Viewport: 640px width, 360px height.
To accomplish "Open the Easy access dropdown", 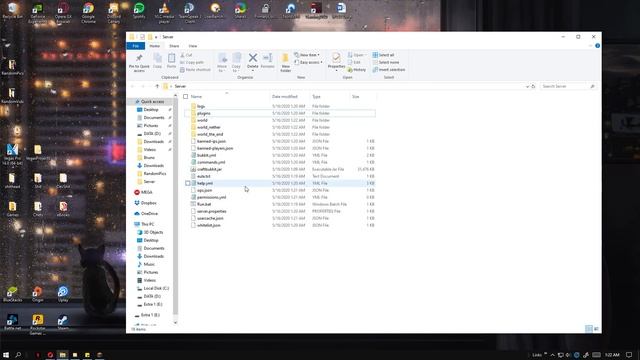I will click(309, 62).
